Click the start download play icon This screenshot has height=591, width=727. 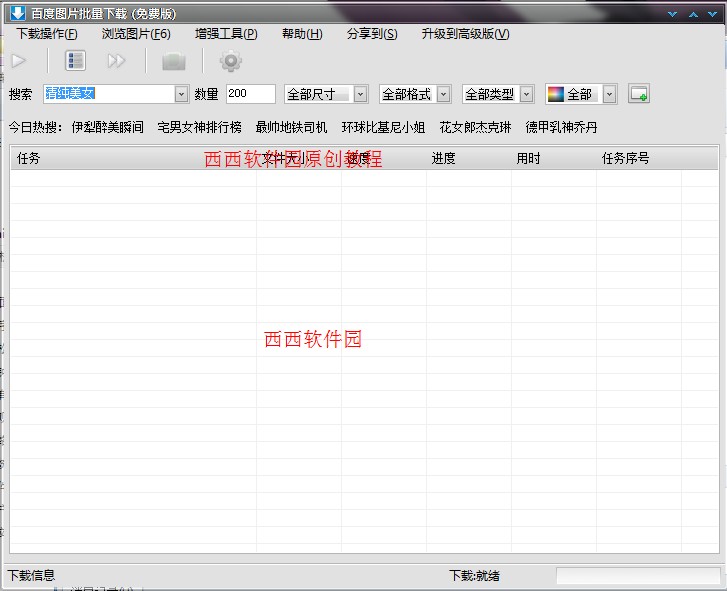[19, 61]
